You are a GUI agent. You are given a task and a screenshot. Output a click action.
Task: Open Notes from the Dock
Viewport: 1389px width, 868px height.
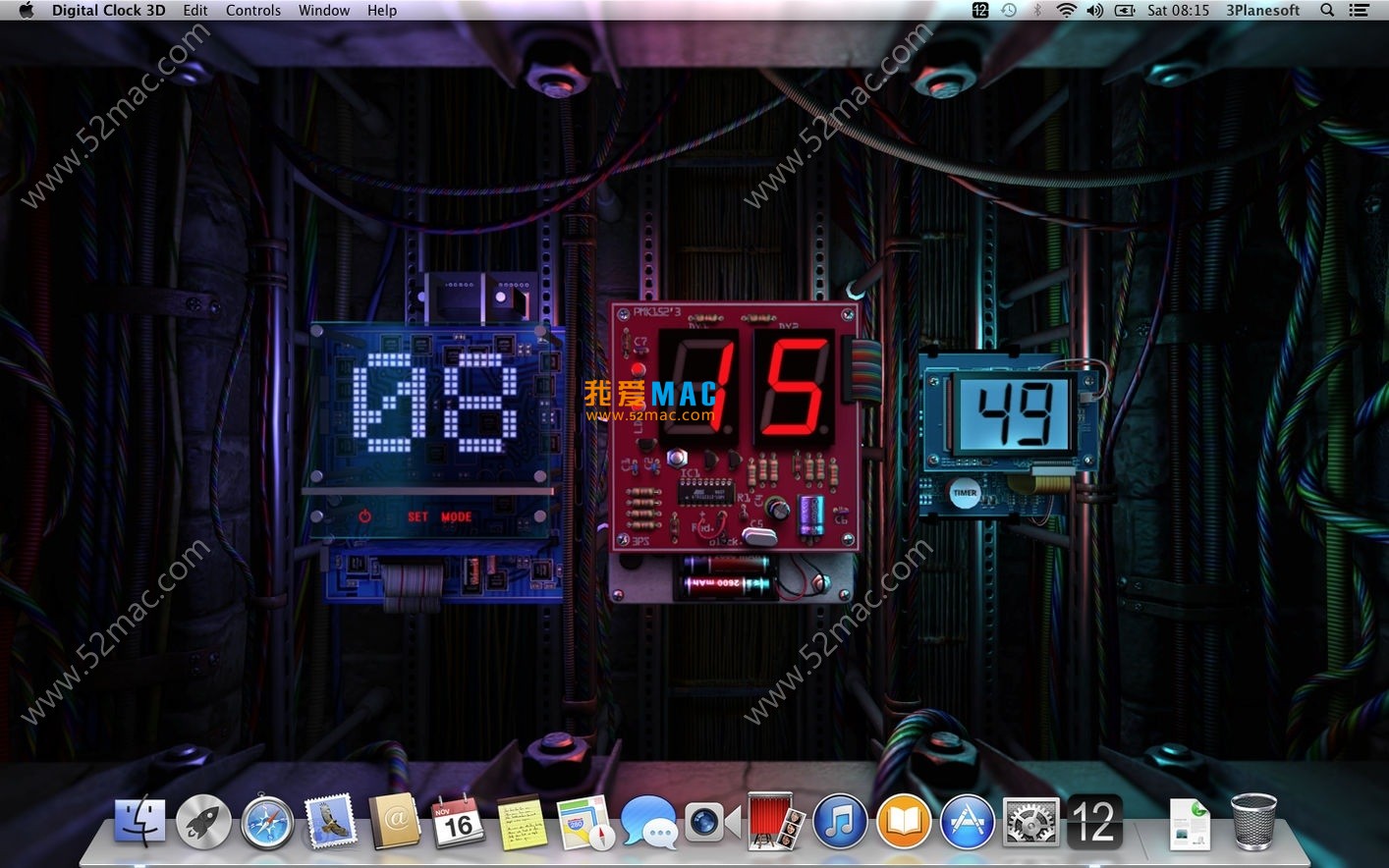point(522,822)
